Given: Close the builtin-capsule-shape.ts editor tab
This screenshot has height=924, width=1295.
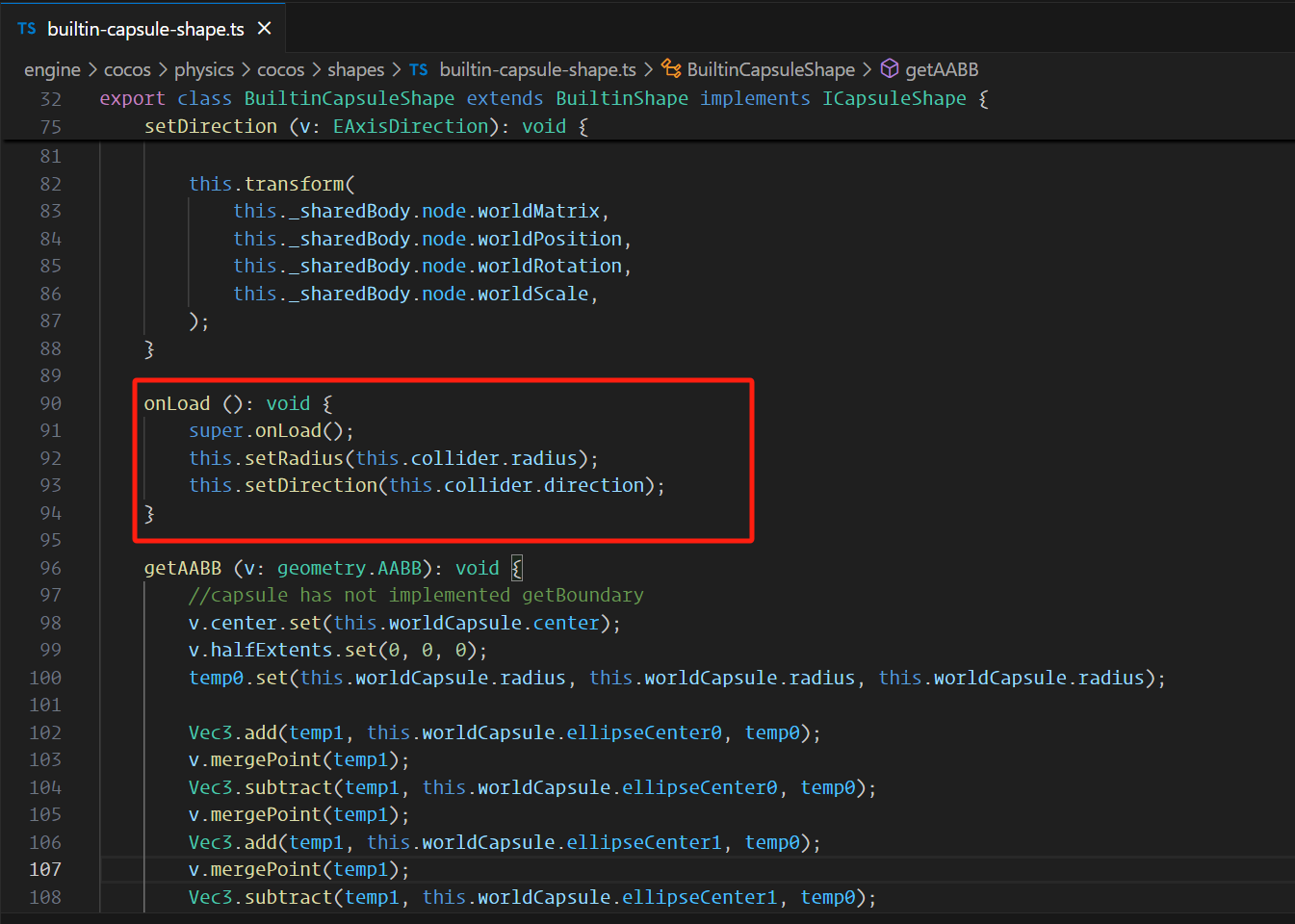Looking at the screenshot, I should click(x=264, y=29).
